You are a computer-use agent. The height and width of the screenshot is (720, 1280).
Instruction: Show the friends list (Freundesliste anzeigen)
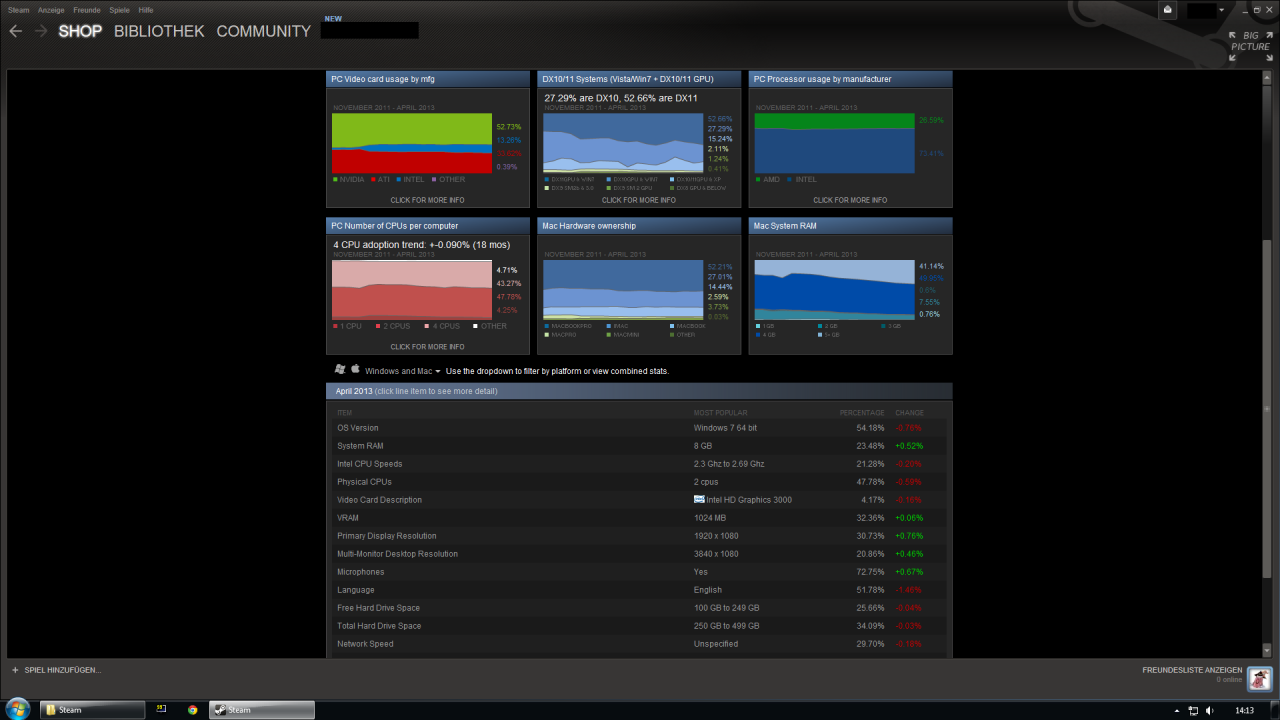(x=1192, y=670)
